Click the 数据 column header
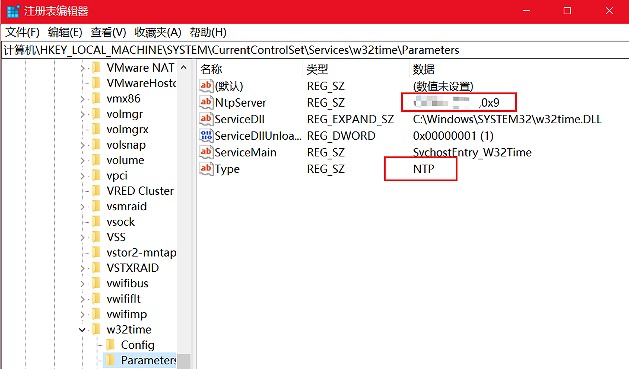 point(424,69)
